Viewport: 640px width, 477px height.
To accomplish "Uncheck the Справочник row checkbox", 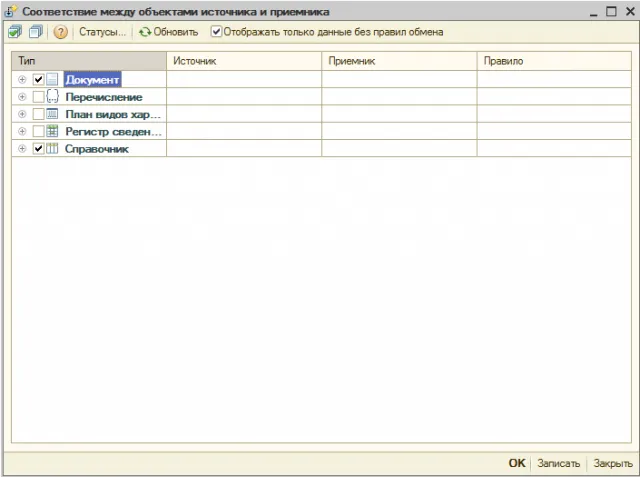I will coord(38,149).
